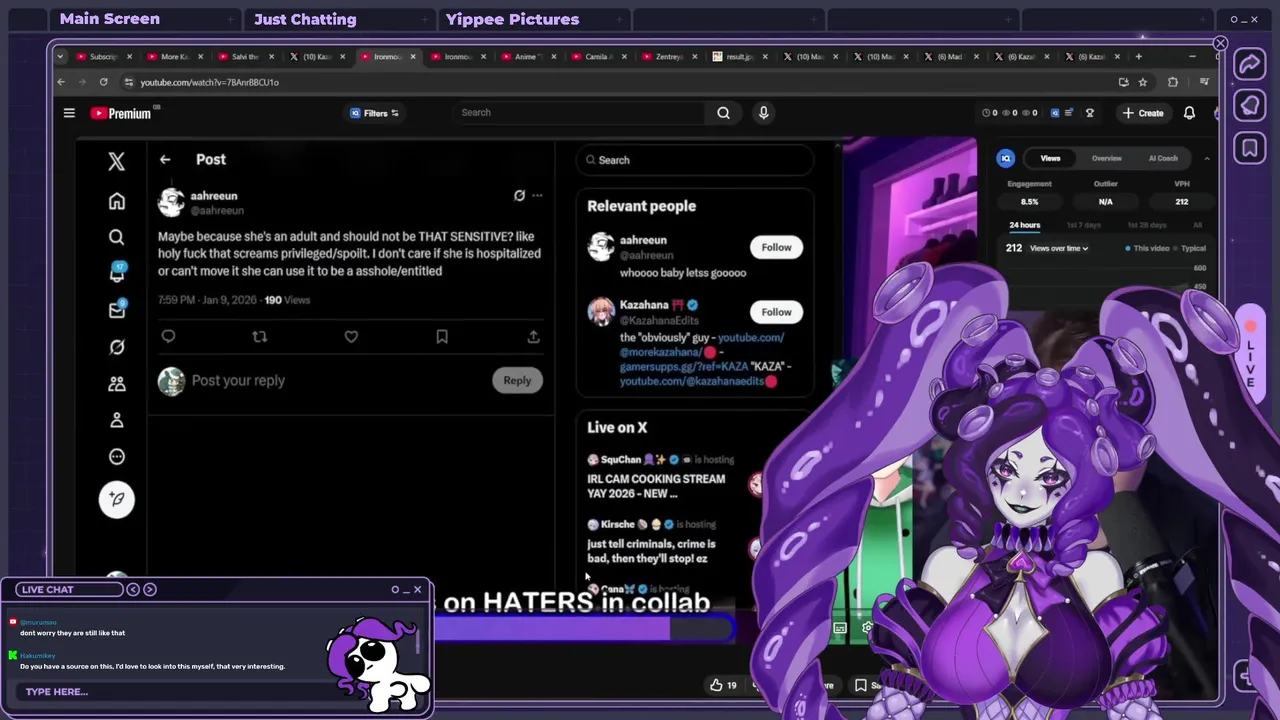Open the Views over time dropdown

[1059, 248]
